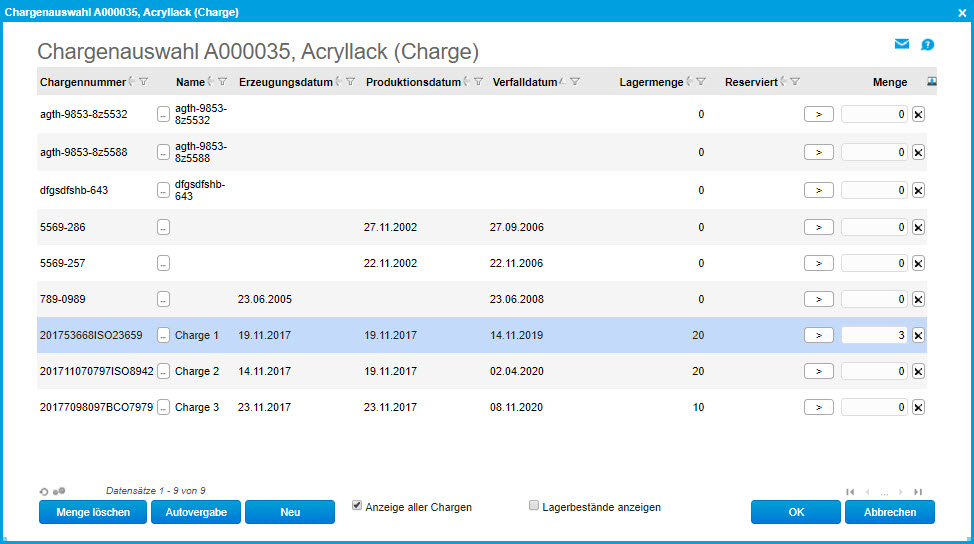The width and height of the screenshot is (974, 544).
Task: Open details button for 5569-257
Action: click(x=163, y=263)
